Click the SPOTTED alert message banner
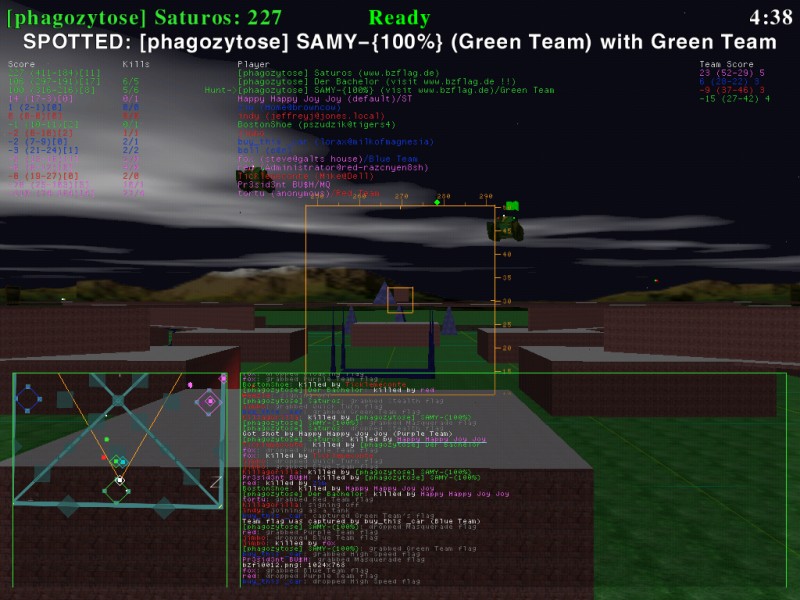The width and height of the screenshot is (800, 600). point(400,41)
